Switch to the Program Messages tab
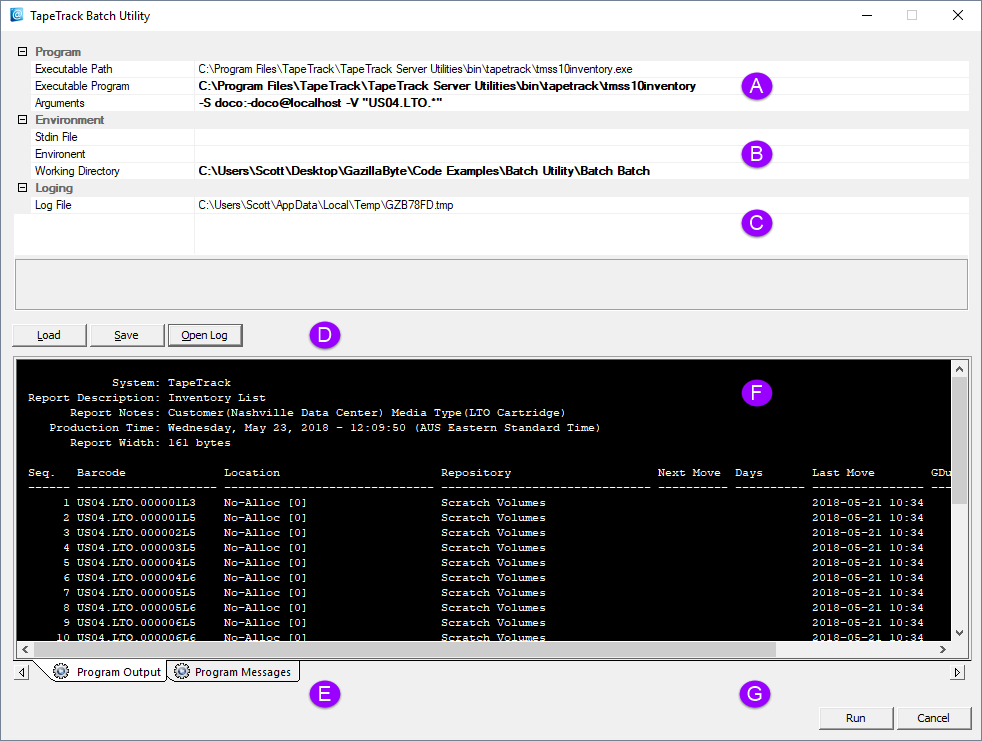The height and width of the screenshot is (741, 982). (234, 671)
